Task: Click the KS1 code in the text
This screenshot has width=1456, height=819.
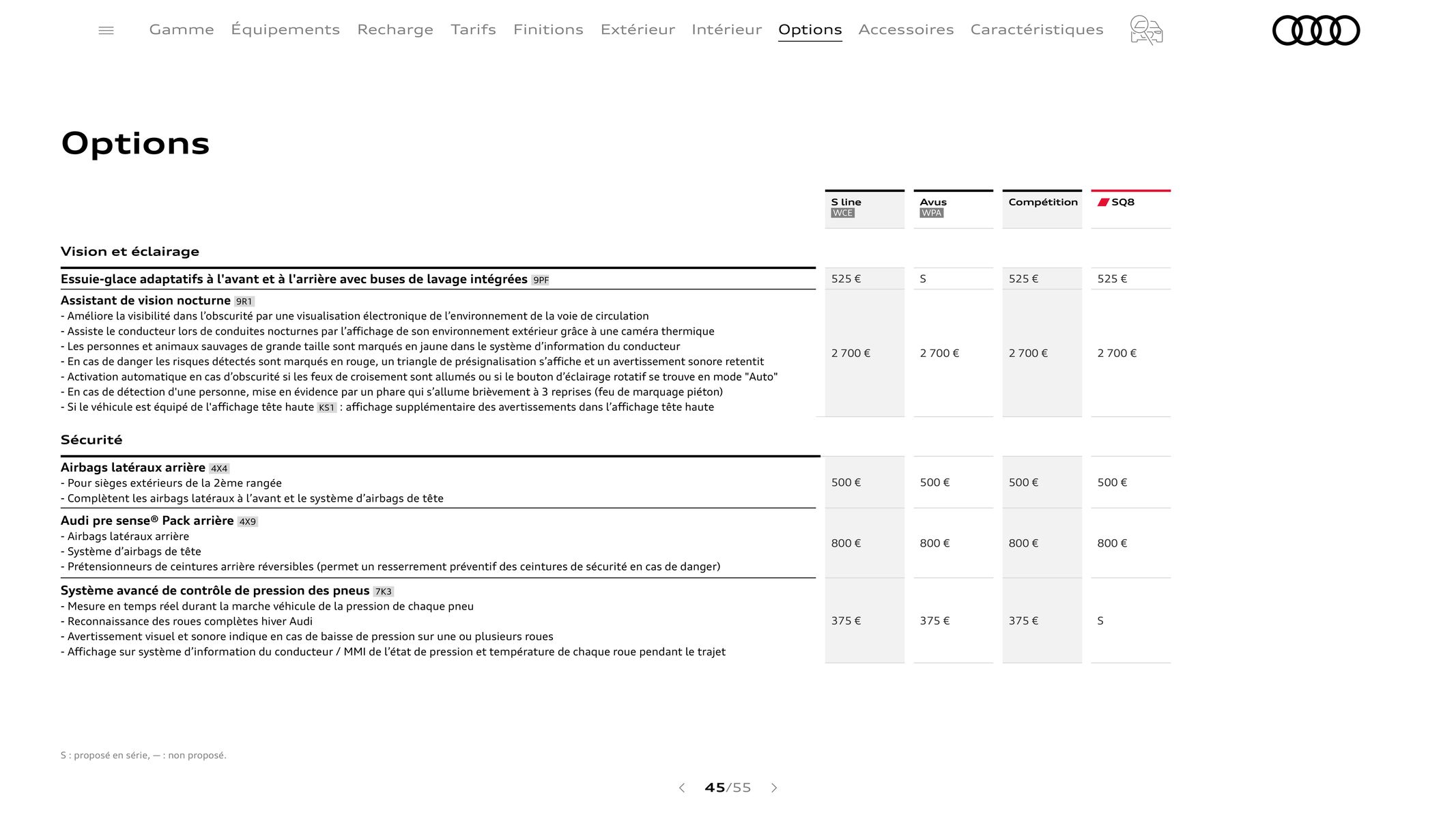Action: click(x=327, y=407)
